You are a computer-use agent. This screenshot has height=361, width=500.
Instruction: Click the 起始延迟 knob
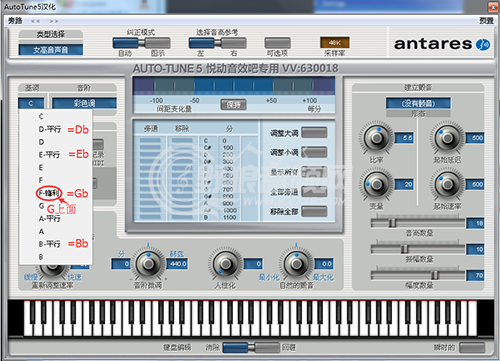pyautogui.click(x=447, y=137)
